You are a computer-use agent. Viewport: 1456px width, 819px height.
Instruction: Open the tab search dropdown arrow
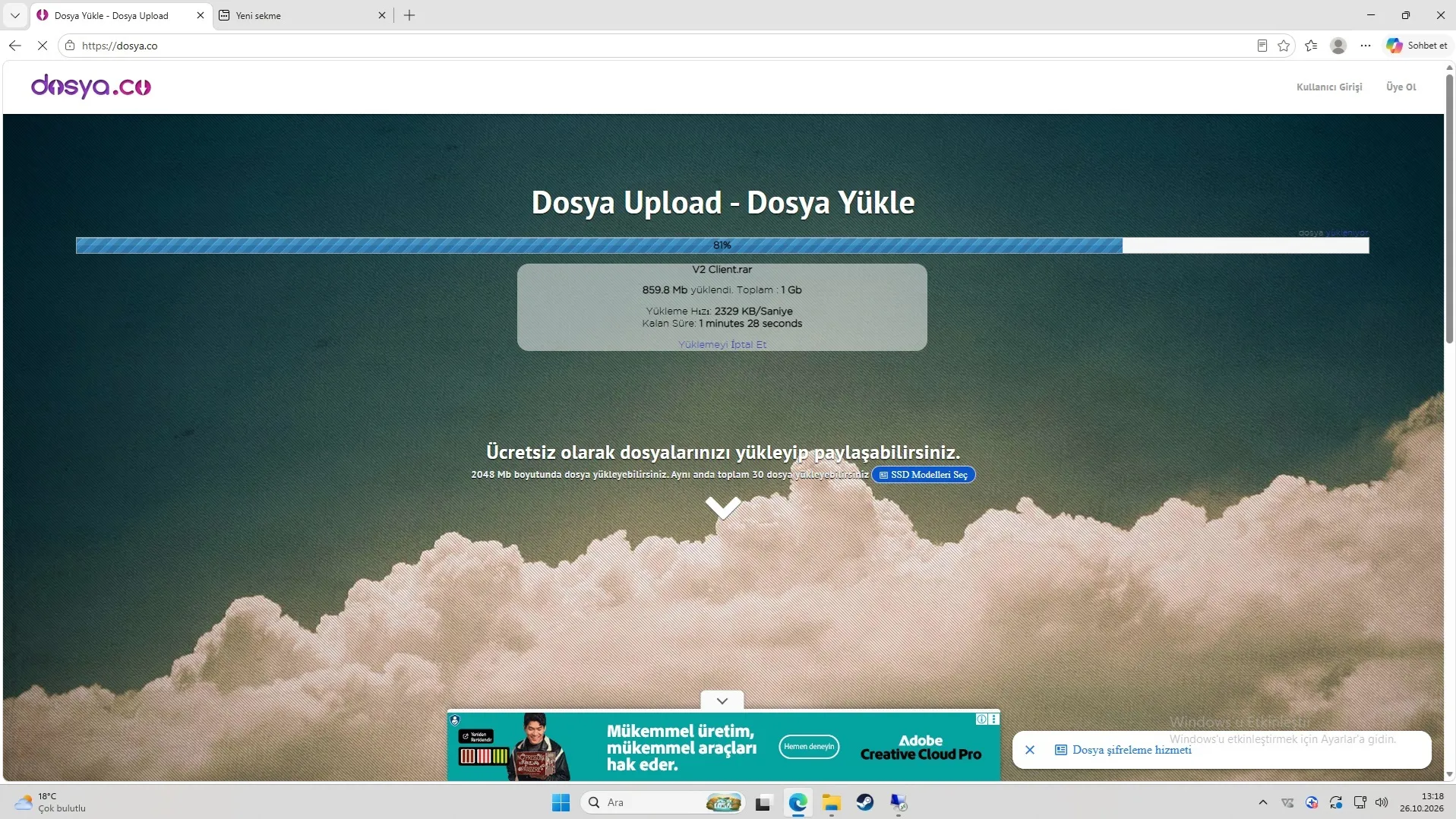coord(14,15)
